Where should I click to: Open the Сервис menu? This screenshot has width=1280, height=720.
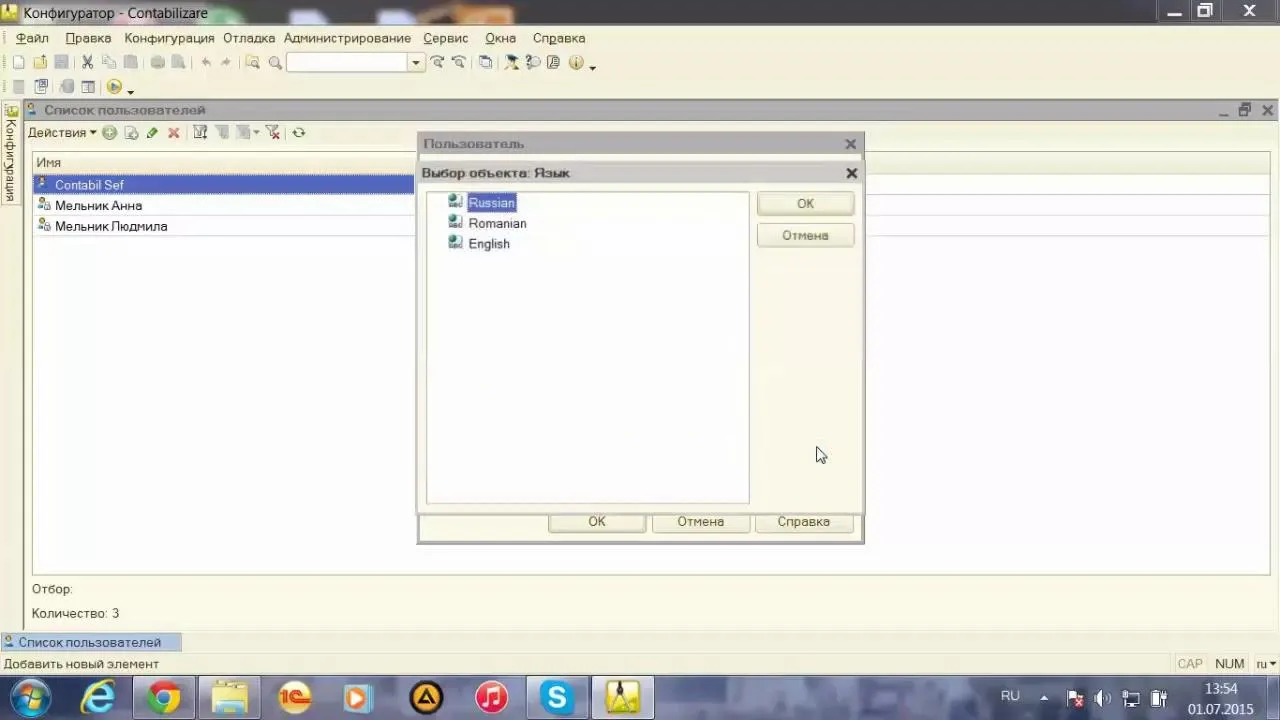[445, 38]
